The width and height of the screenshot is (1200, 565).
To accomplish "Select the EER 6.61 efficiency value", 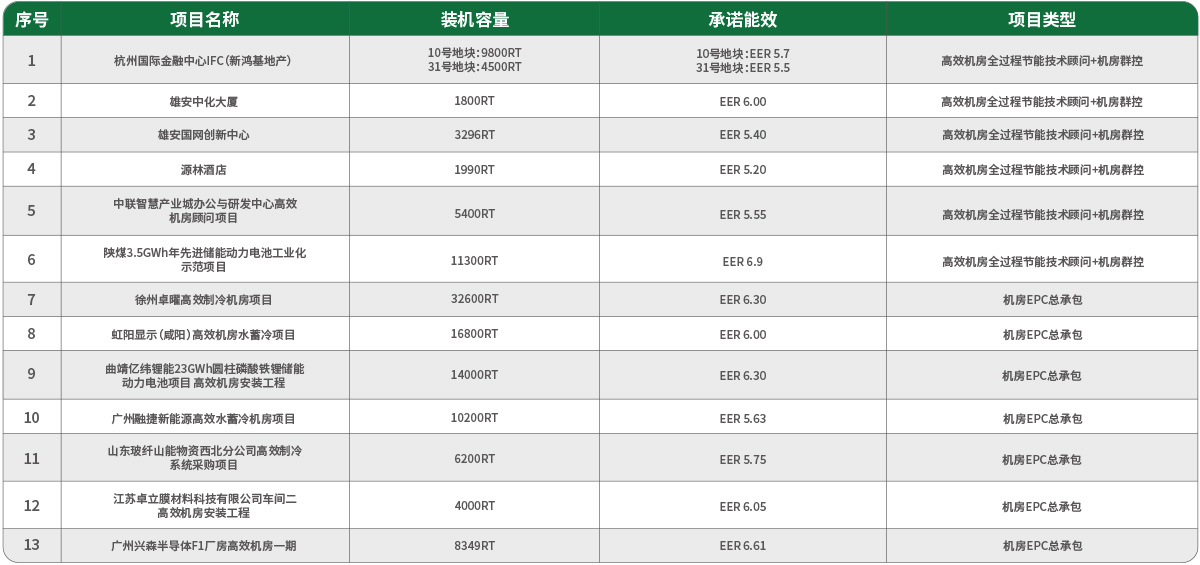I will click(742, 546).
